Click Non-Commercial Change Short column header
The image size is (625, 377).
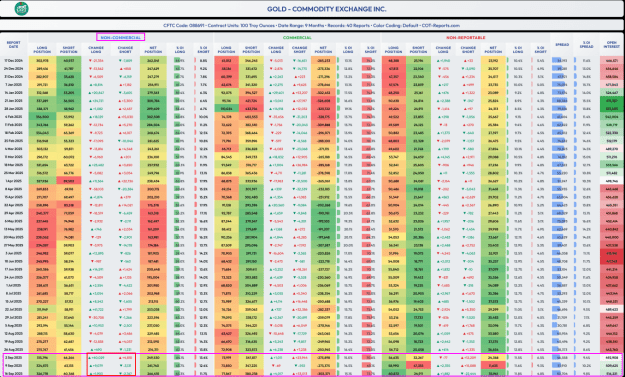[x=125, y=49]
